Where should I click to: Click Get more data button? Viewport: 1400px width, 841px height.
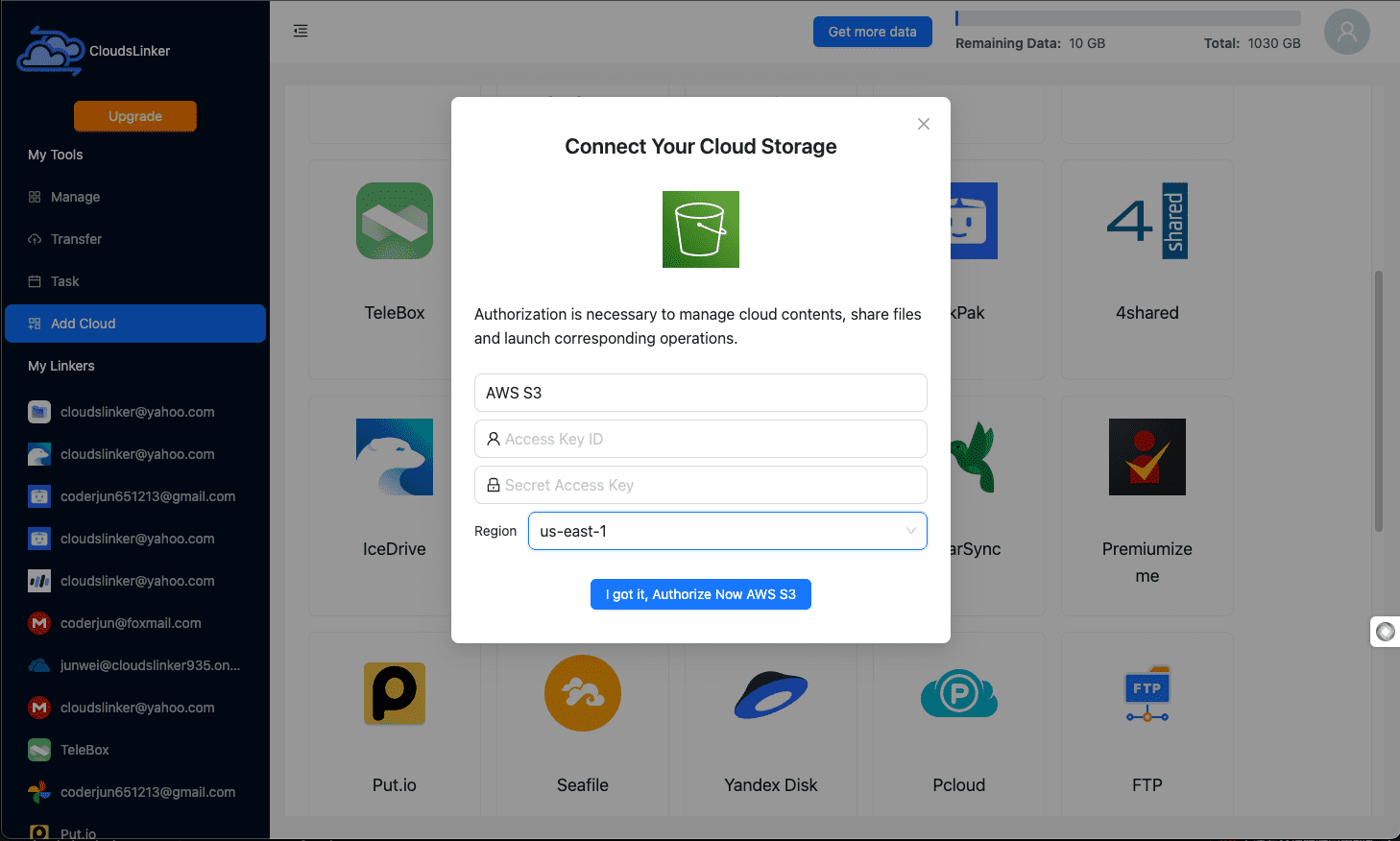tap(873, 32)
